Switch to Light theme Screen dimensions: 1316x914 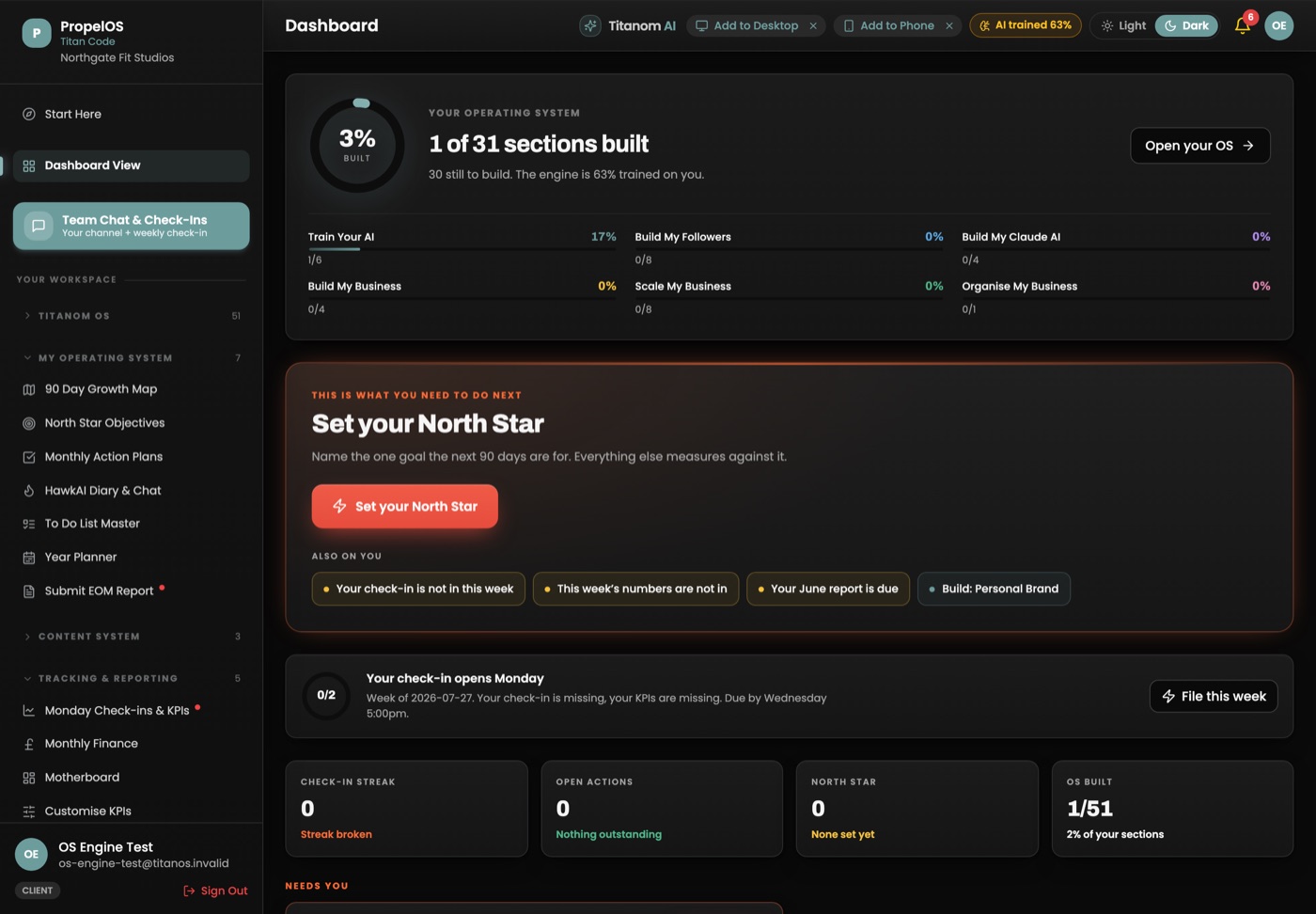(x=1123, y=25)
